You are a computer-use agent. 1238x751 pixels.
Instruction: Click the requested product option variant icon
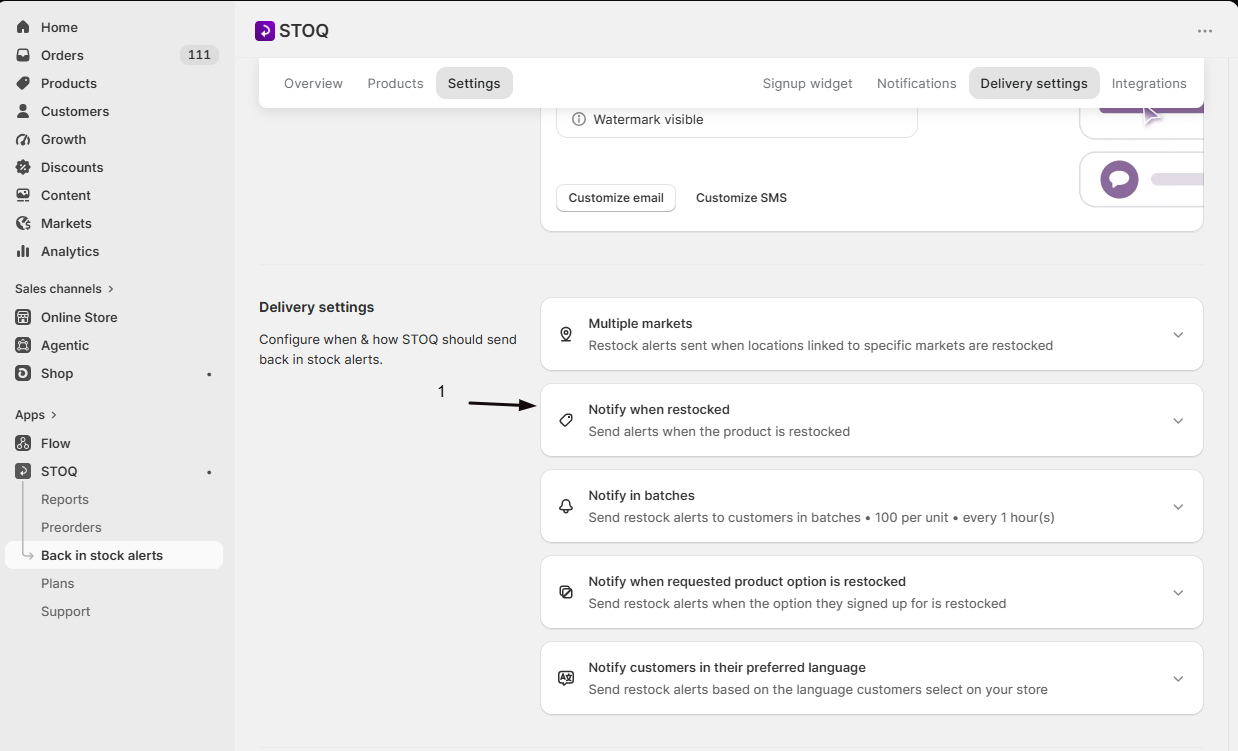click(566, 592)
